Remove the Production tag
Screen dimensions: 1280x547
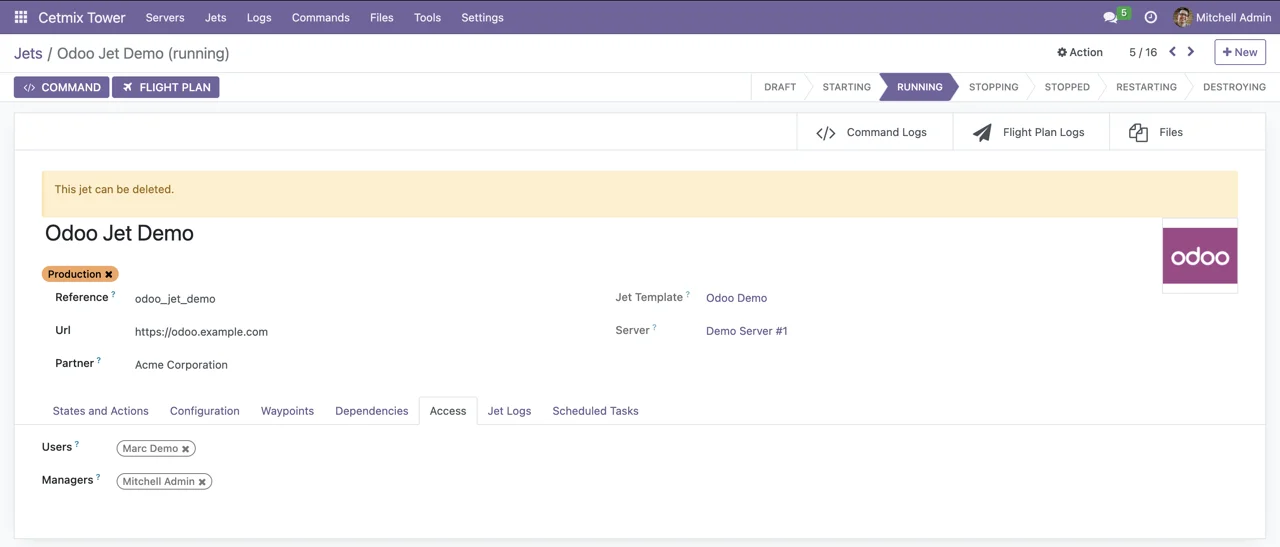point(109,274)
